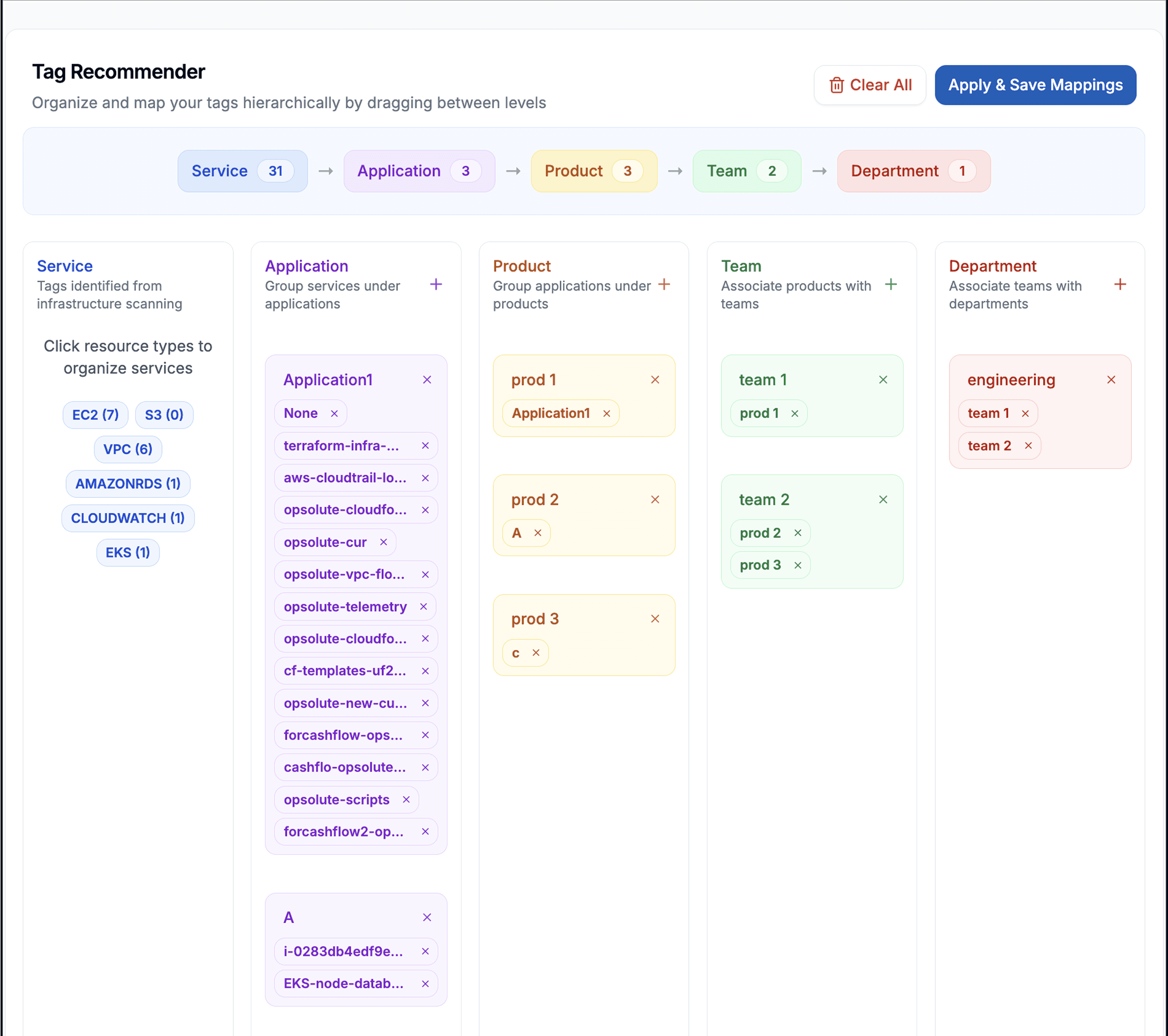The height and width of the screenshot is (1036, 1168).
Task: Select the Product level pill
Action: click(593, 171)
